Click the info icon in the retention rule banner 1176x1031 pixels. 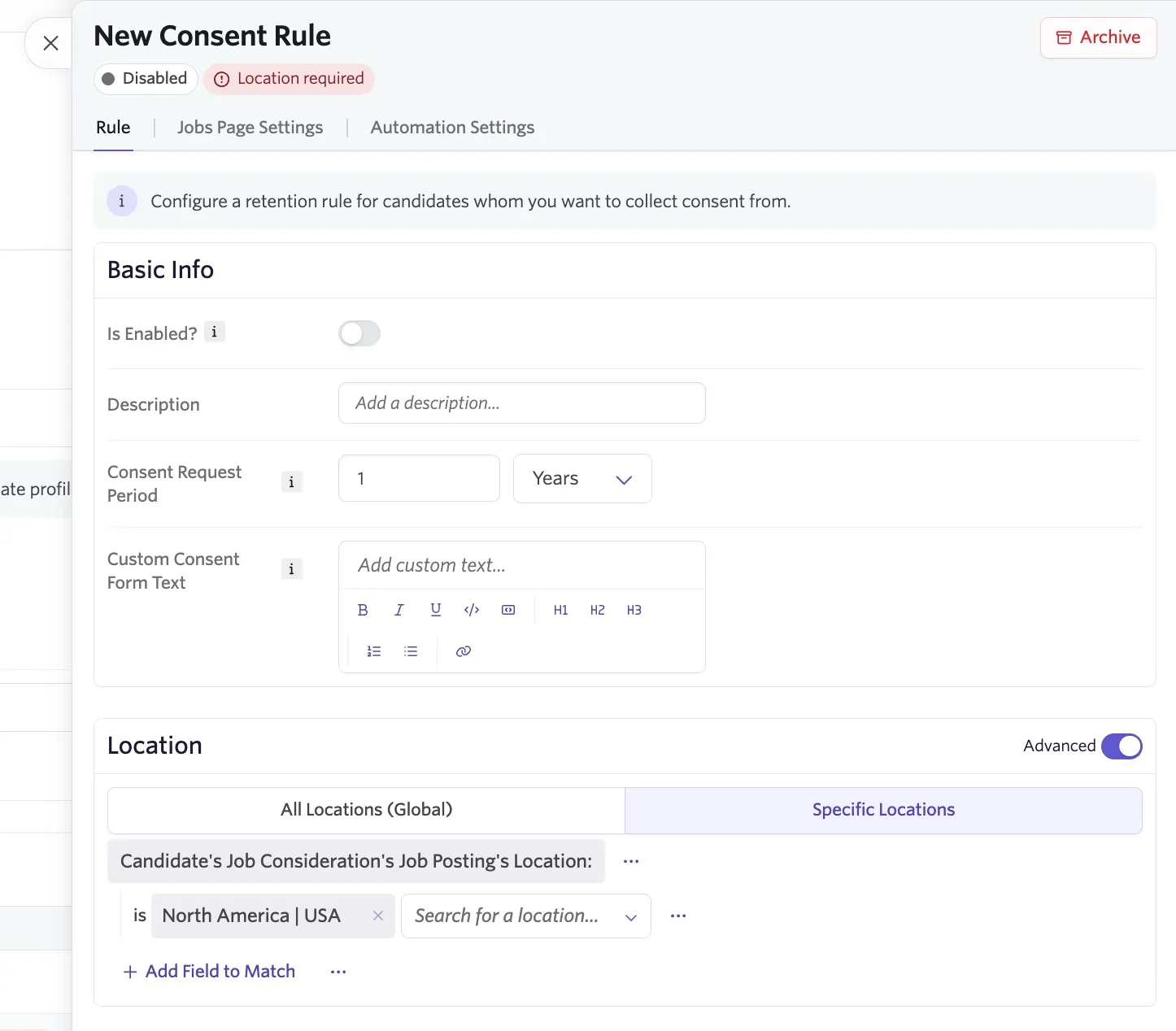point(122,201)
